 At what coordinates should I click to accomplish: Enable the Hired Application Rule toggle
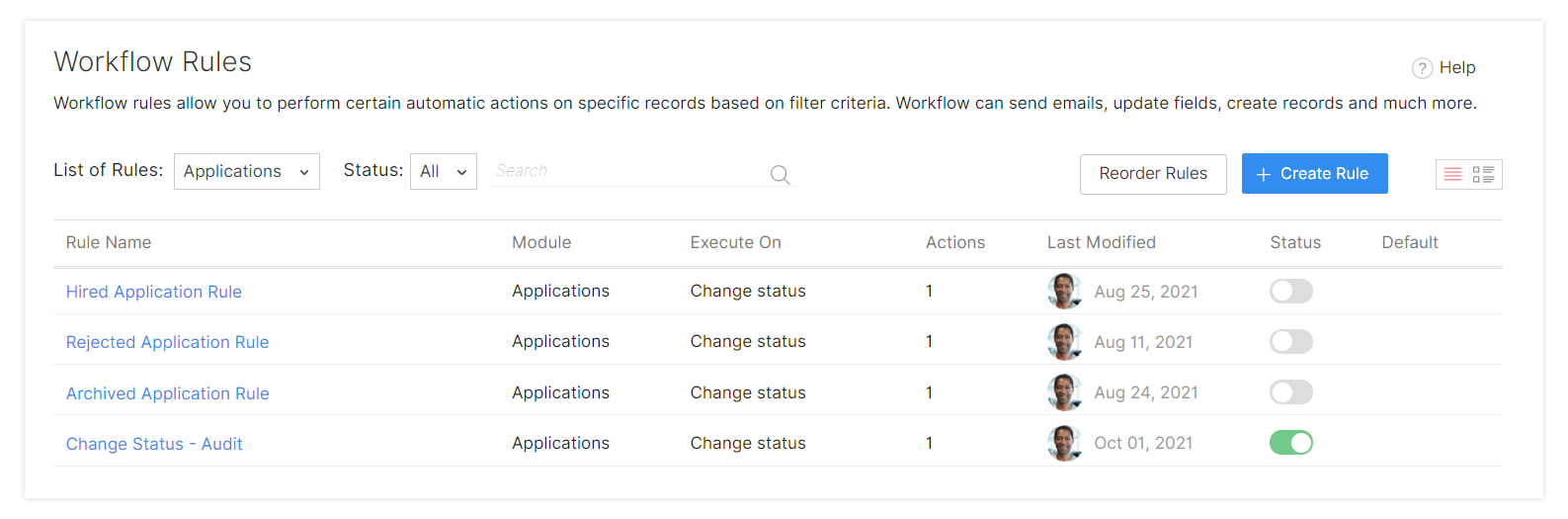click(x=1291, y=291)
